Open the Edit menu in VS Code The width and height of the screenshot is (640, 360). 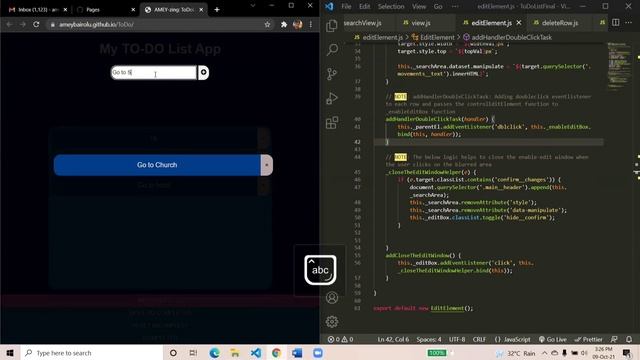click(x=364, y=6)
